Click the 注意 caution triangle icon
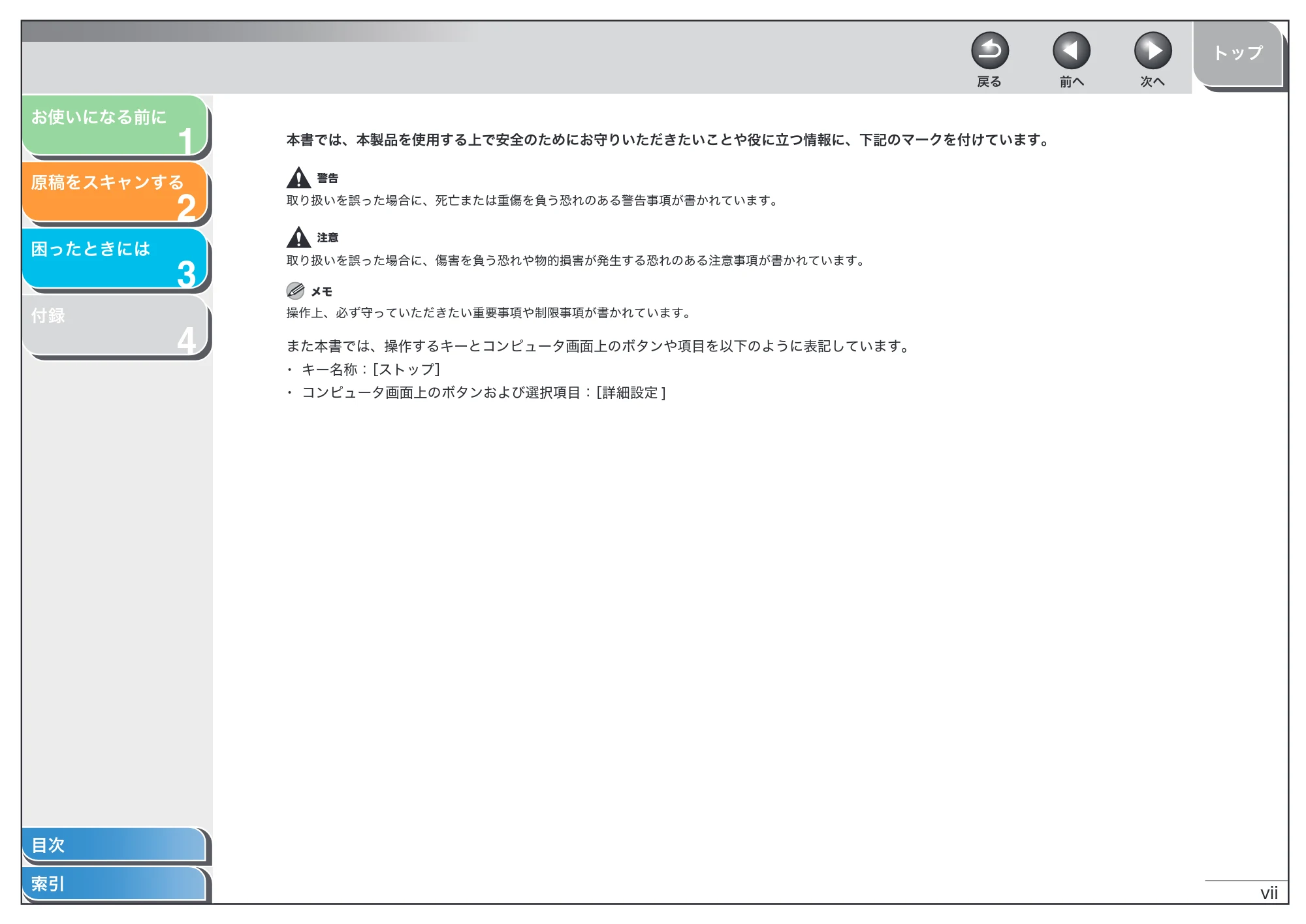This screenshot has width=1306, height=924. tap(298, 237)
